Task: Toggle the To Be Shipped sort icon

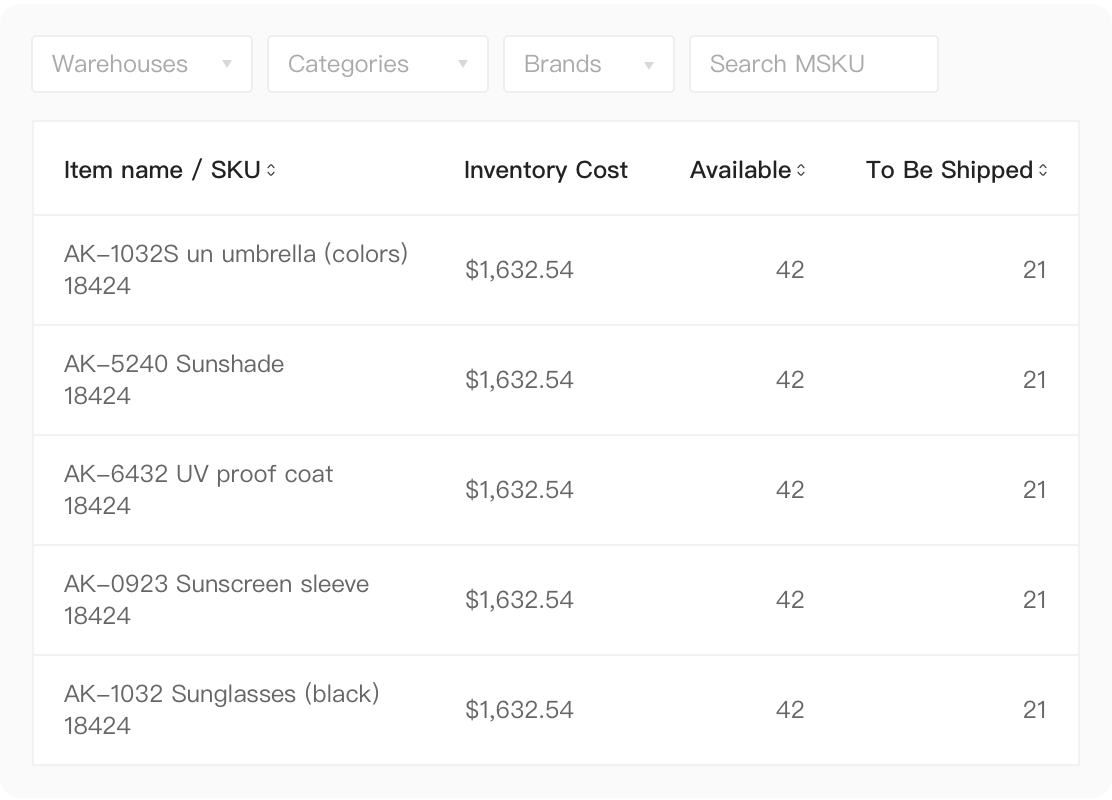Action: pyautogui.click(x=1043, y=170)
